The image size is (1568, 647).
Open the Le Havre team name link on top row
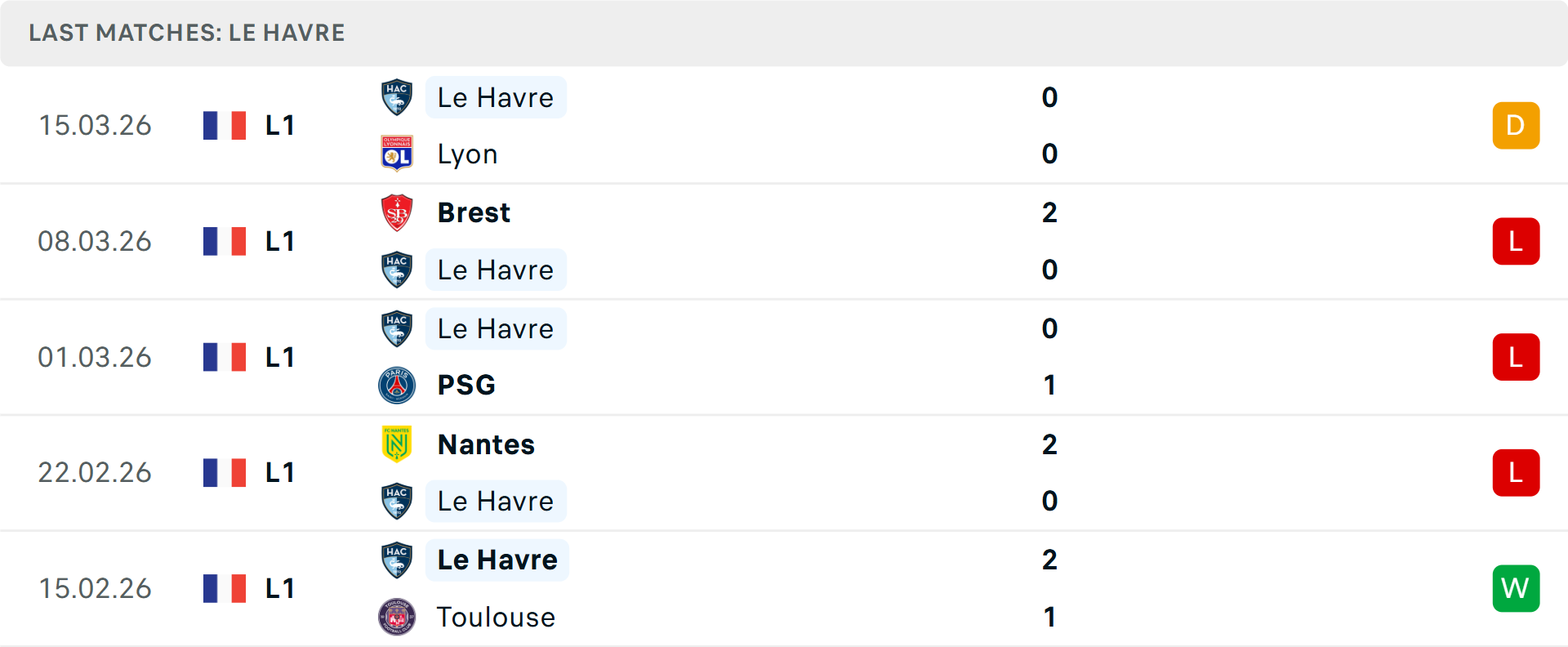(x=496, y=97)
